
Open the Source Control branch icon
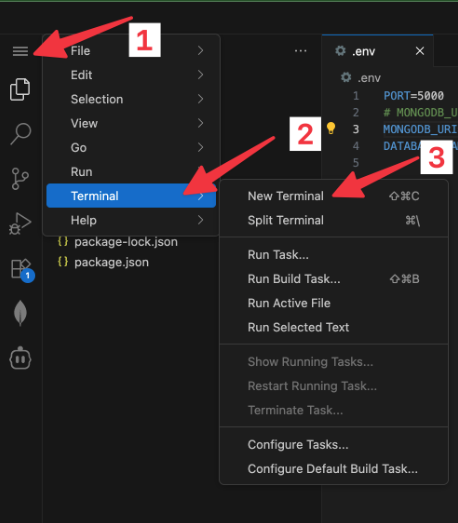tap(20, 179)
